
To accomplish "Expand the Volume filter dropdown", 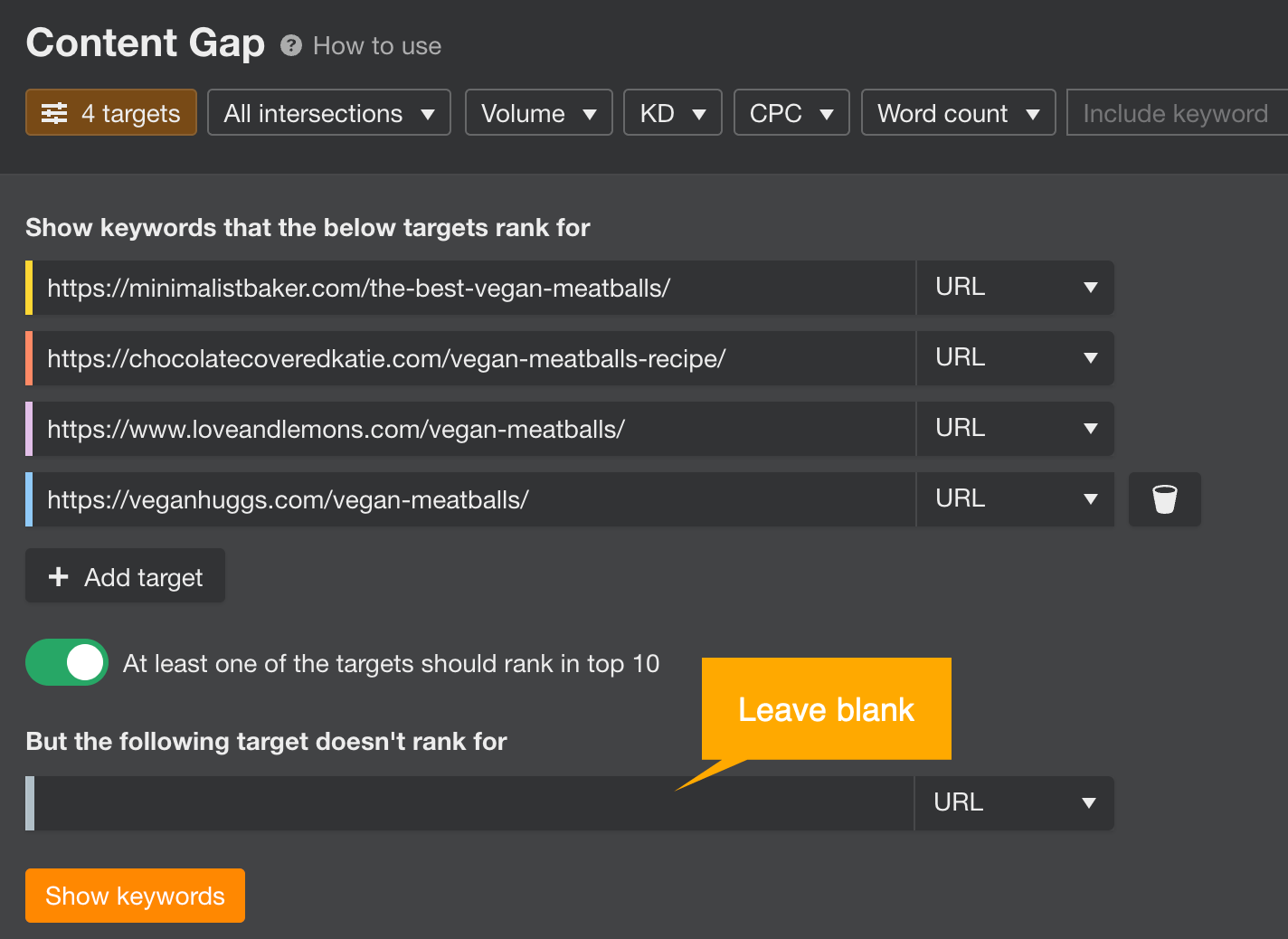I will point(538,113).
